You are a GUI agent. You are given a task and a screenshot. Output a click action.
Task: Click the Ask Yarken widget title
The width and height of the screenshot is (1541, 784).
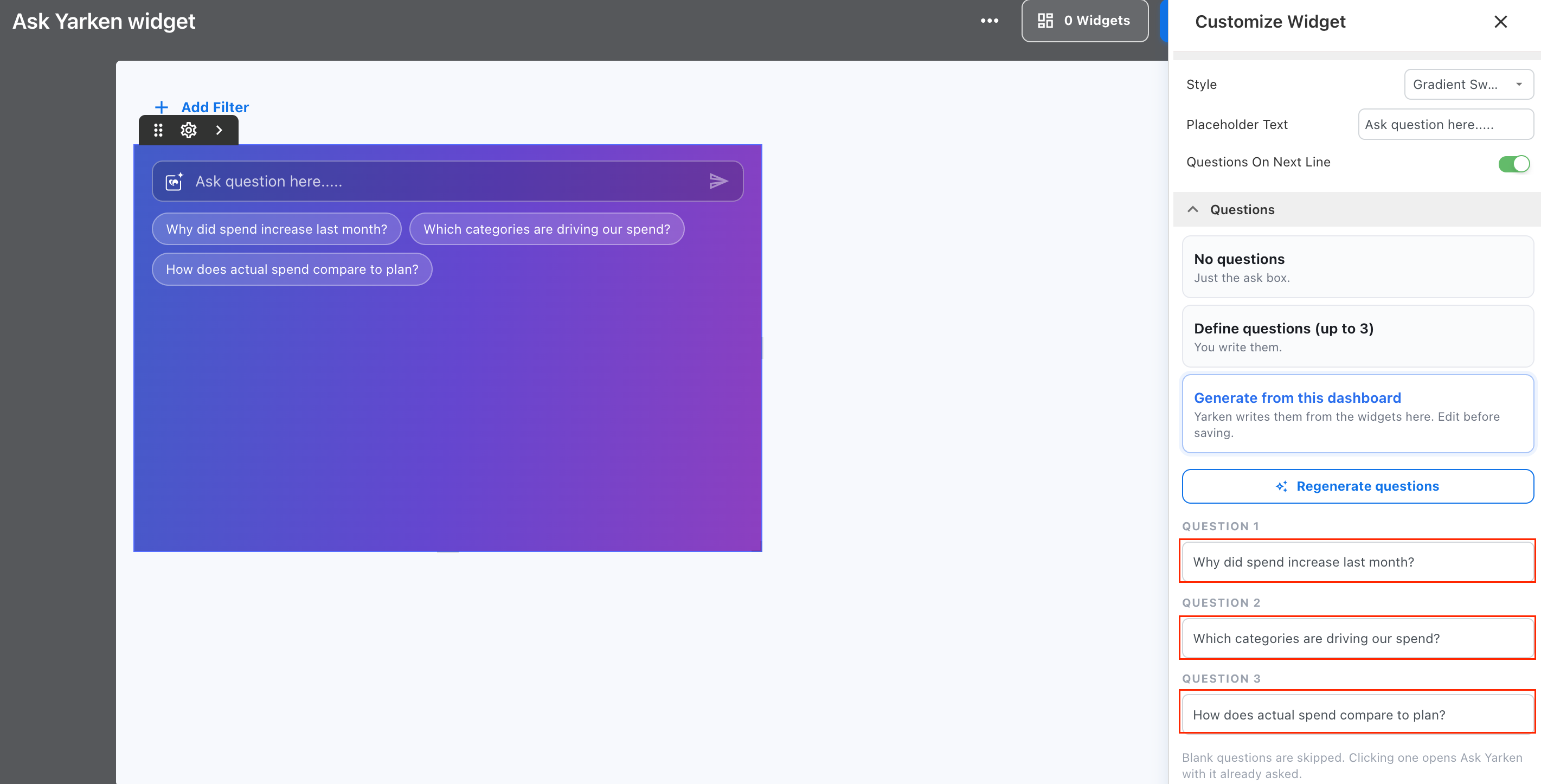tap(104, 22)
